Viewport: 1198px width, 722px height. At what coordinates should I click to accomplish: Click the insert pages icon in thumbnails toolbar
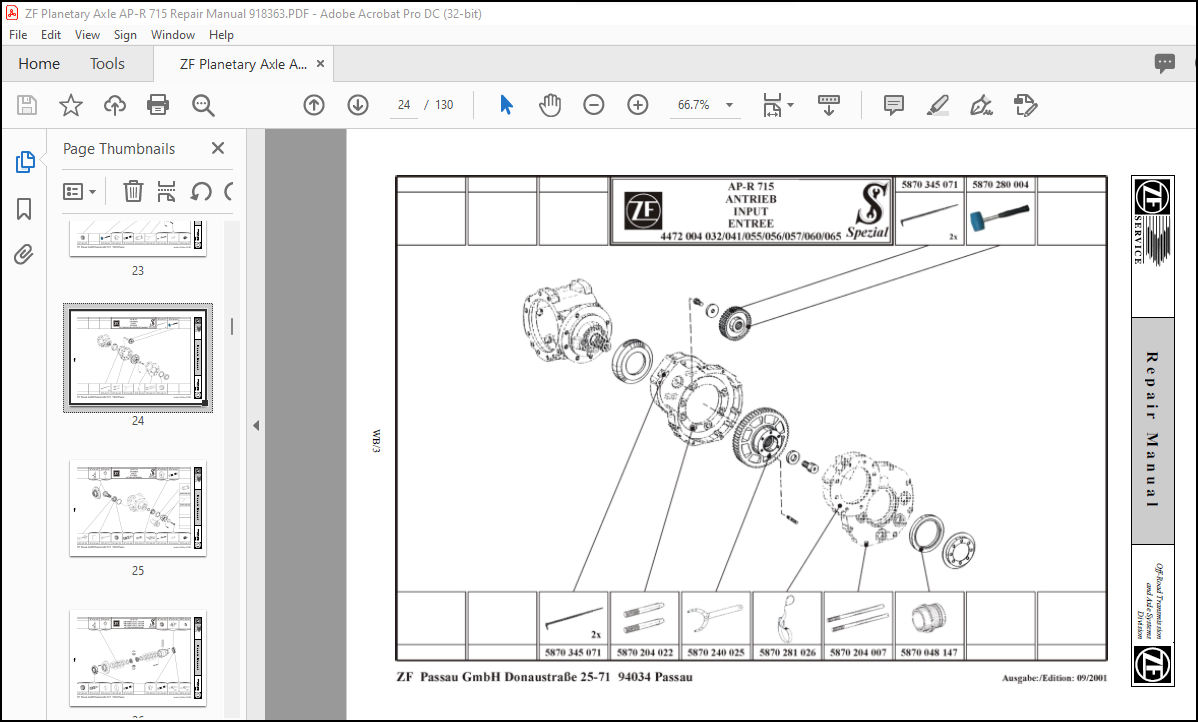coord(167,191)
